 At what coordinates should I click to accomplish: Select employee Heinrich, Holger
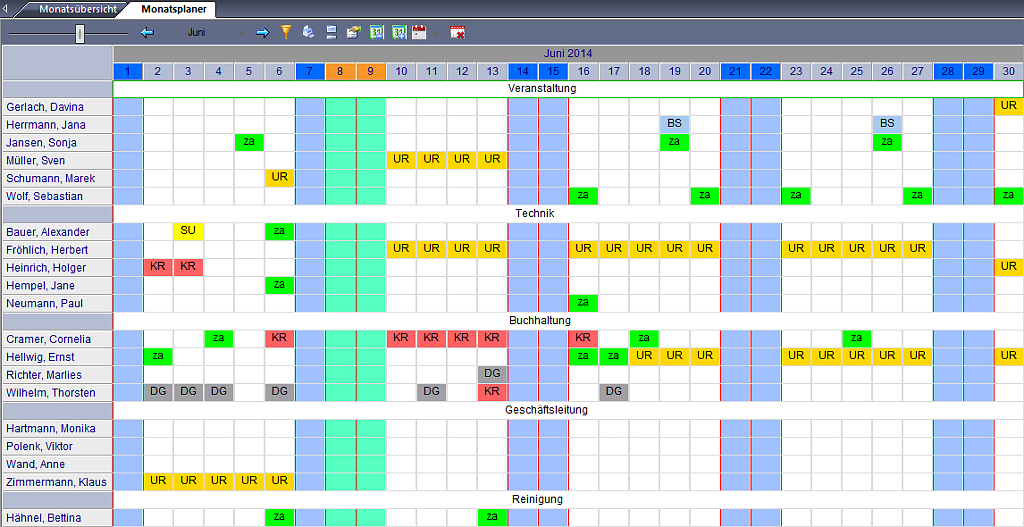tap(57, 268)
